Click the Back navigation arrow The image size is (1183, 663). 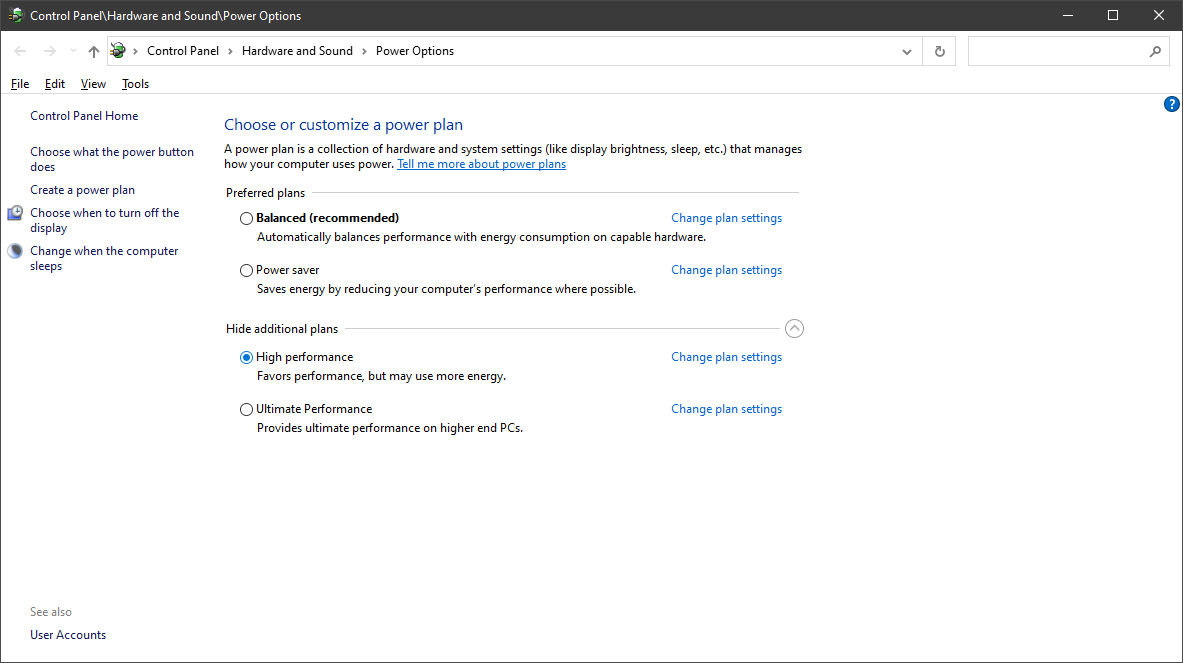click(x=19, y=50)
